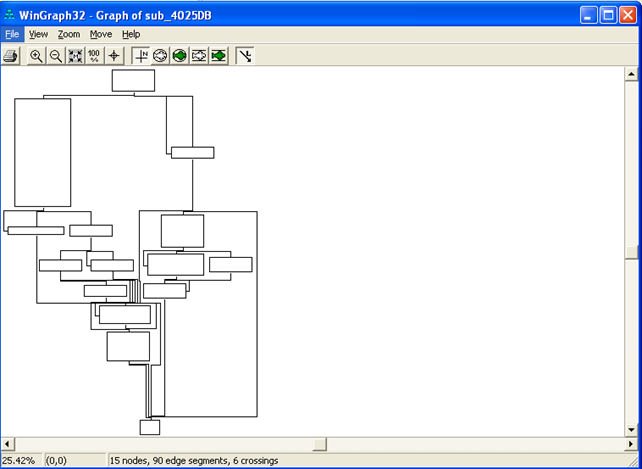Open the View menu
Viewport: 642px width, 469px height.
(x=38, y=34)
